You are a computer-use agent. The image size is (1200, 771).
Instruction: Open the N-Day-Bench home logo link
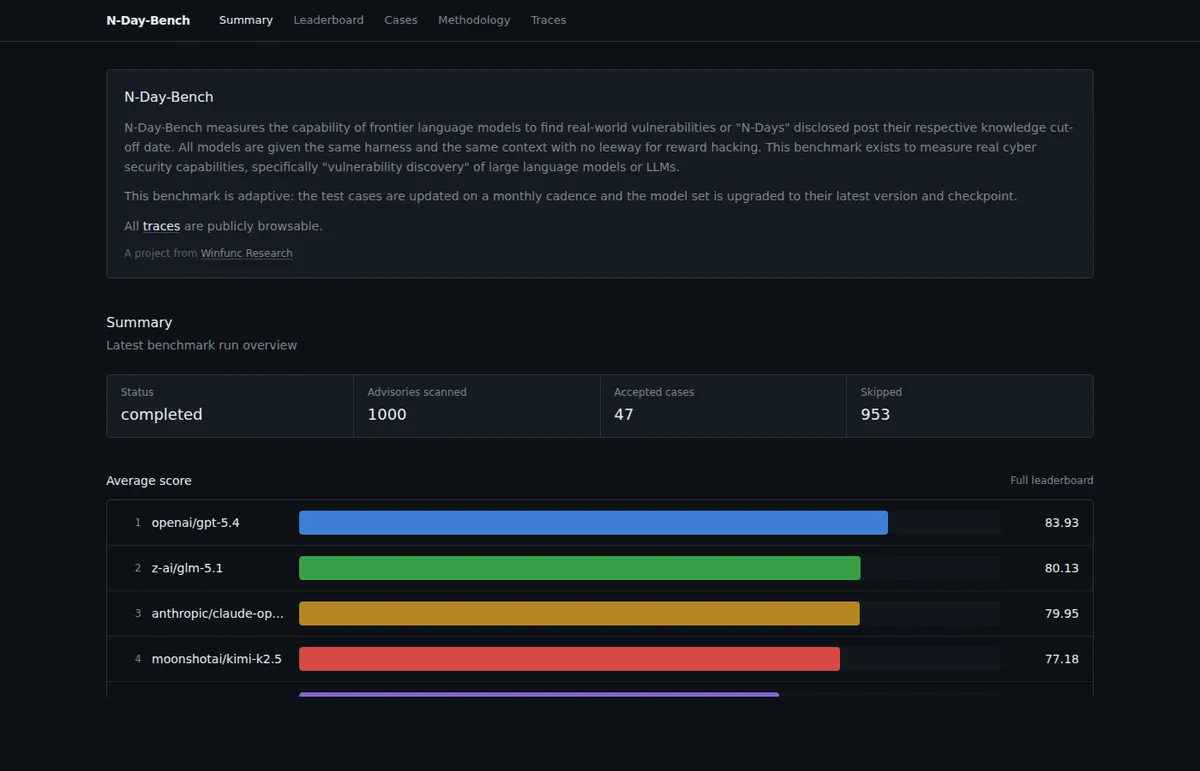[x=148, y=20]
